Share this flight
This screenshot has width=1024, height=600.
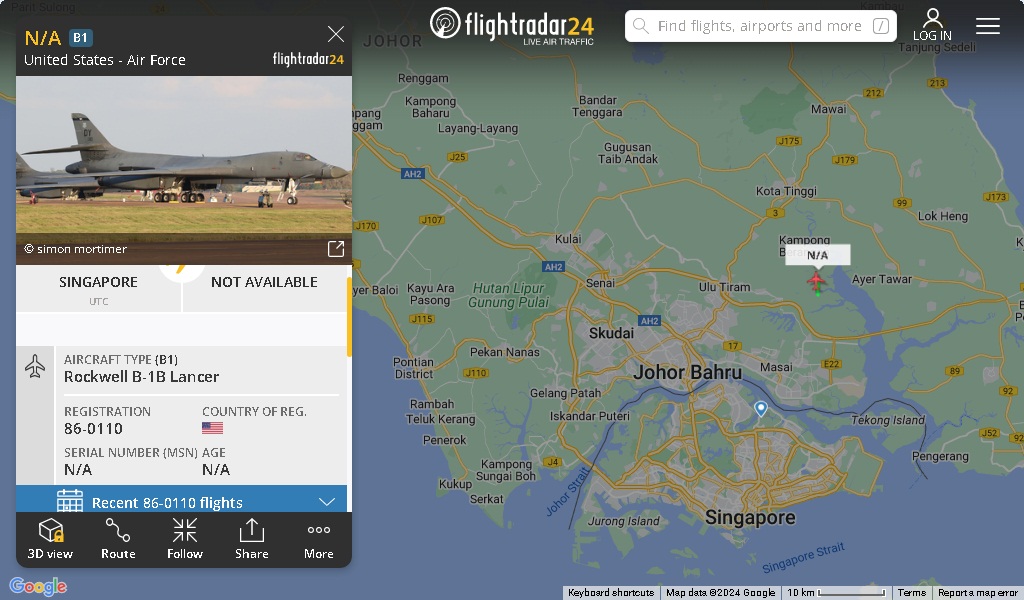click(251, 539)
